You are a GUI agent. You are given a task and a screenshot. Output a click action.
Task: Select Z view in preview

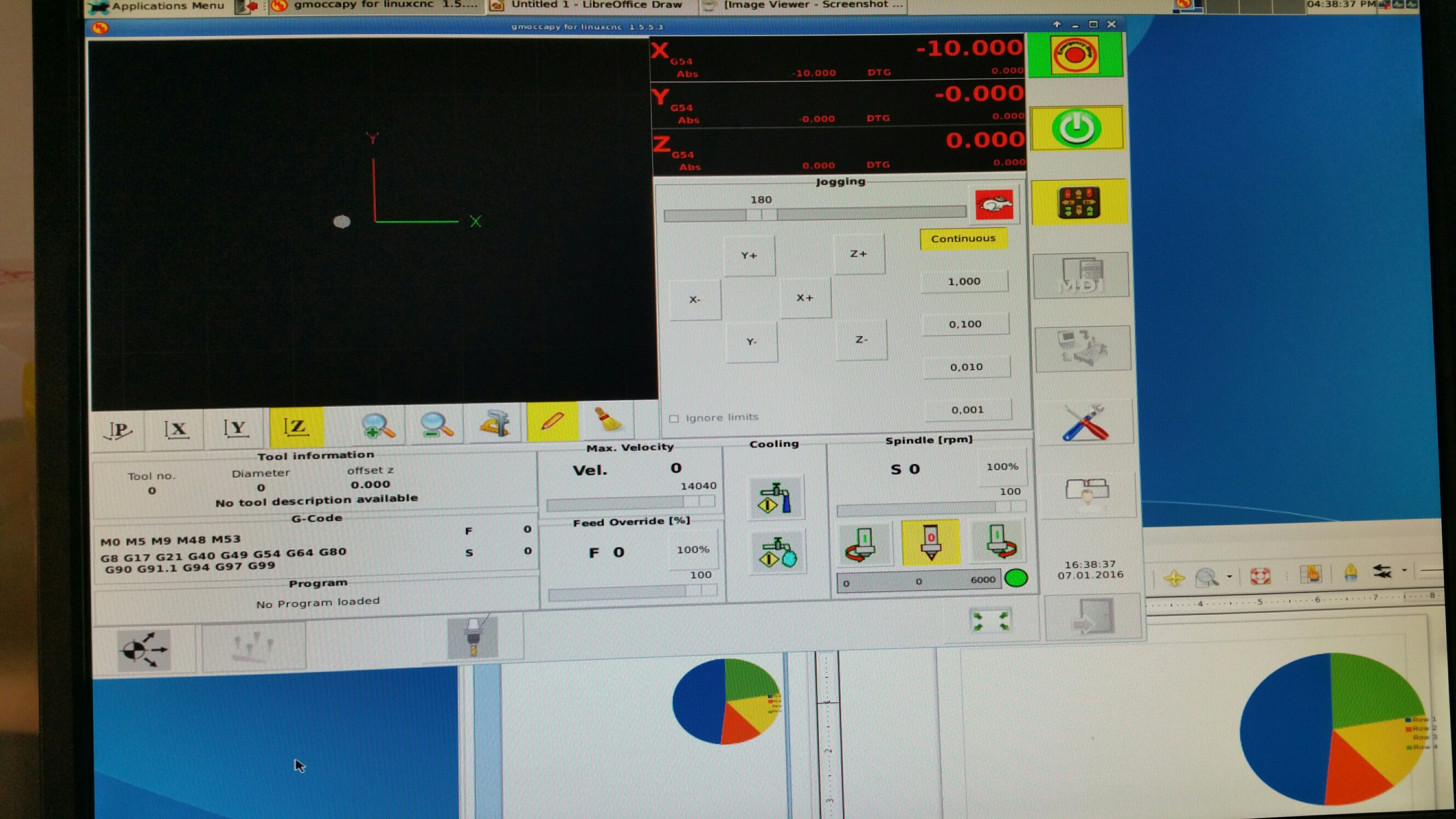point(296,426)
